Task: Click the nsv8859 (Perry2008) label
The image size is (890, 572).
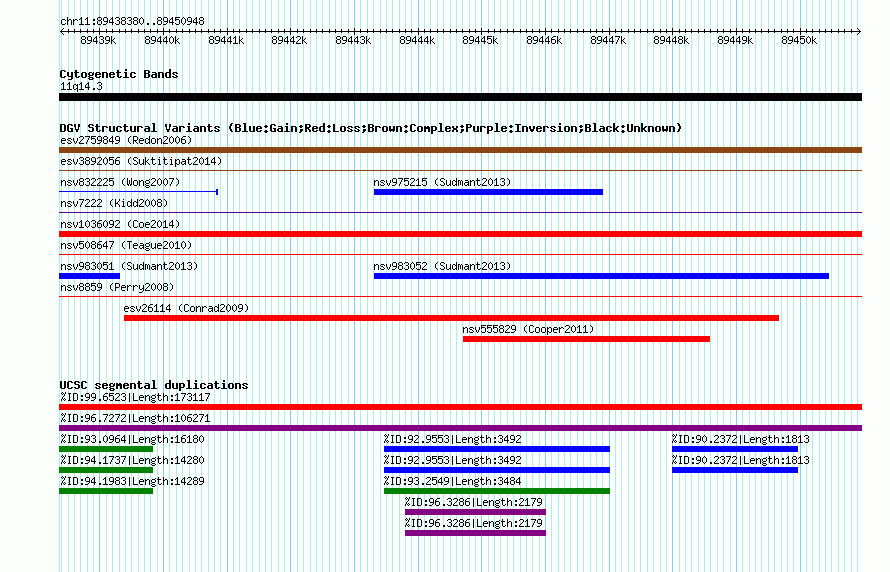Action: point(117,287)
